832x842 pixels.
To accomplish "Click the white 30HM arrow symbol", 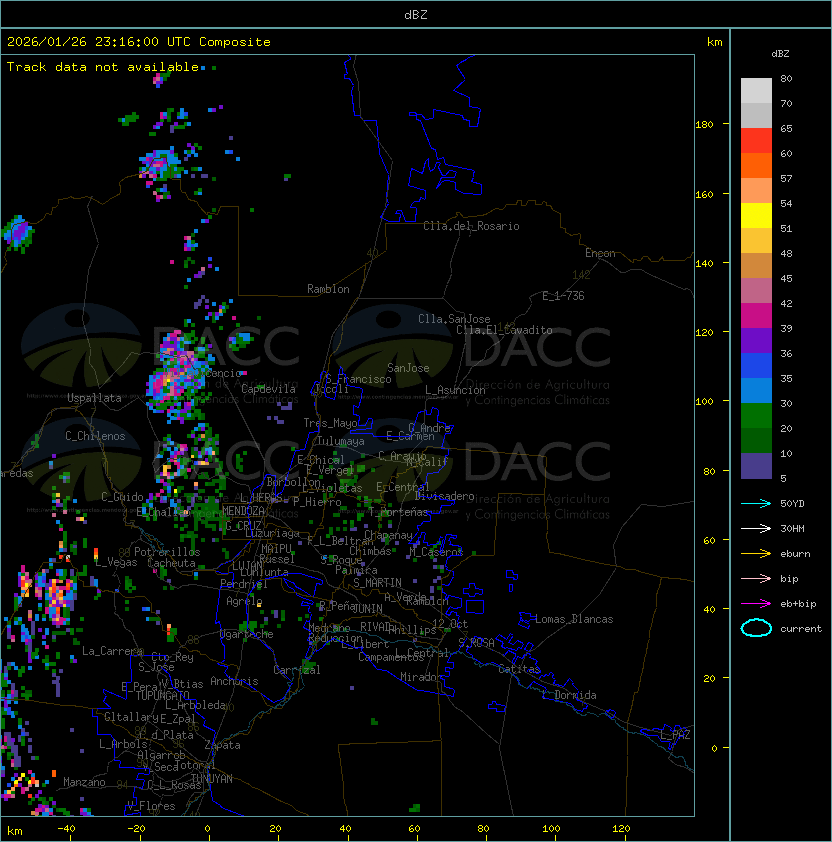I will (756, 528).
